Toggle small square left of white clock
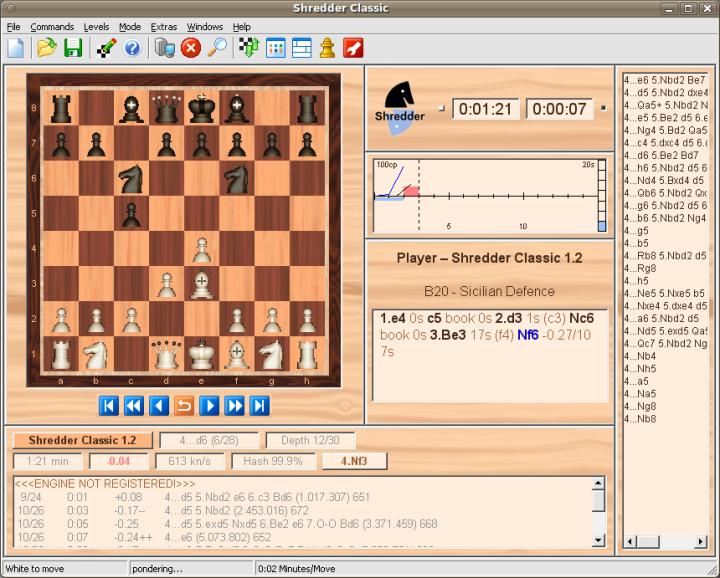Screen dimensions: 720x578 click(x=441, y=107)
